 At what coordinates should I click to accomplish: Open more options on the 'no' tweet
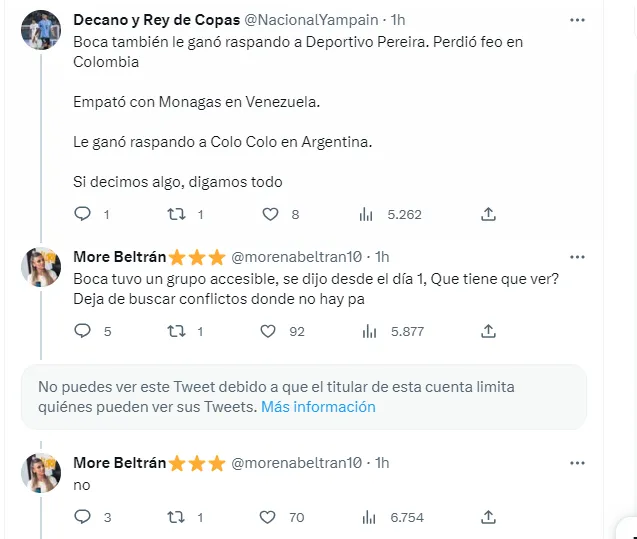[x=577, y=463]
